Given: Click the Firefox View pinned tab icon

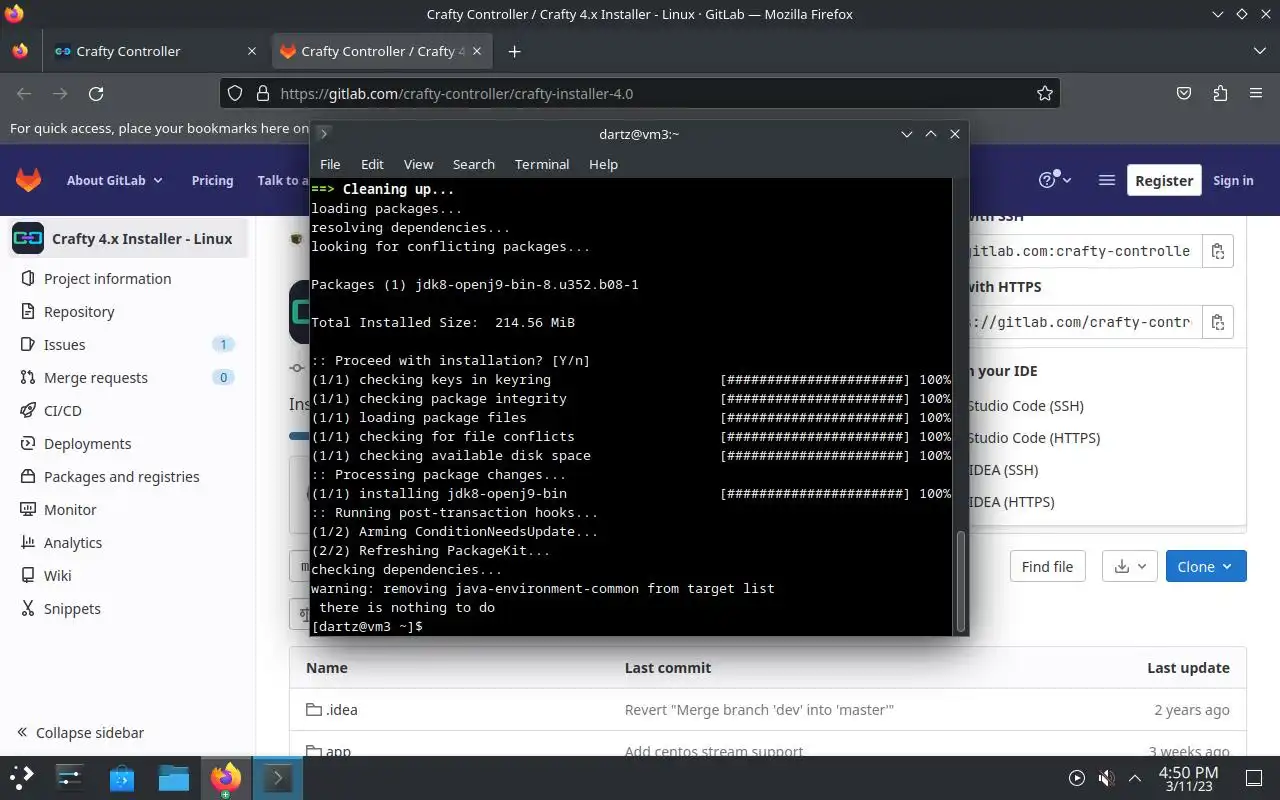Looking at the screenshot, I should point(20,51).
